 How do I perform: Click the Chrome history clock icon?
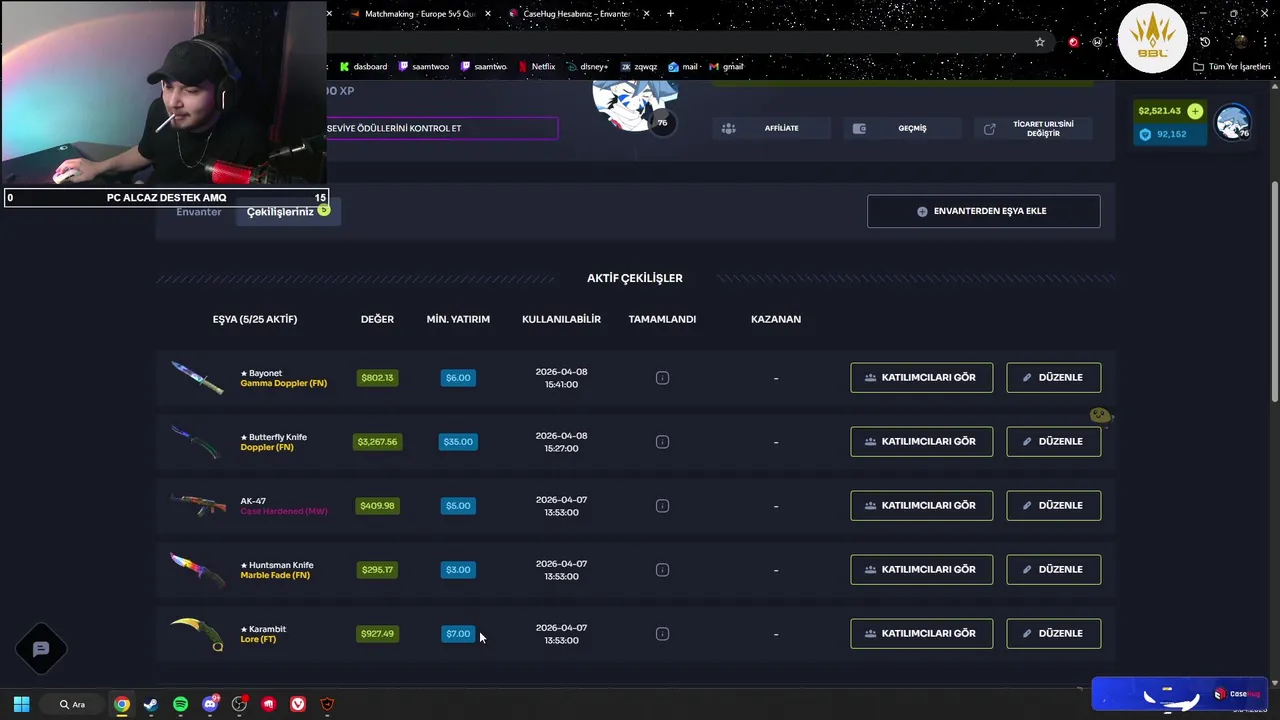pyautogui.click(x=1205, y=42)
